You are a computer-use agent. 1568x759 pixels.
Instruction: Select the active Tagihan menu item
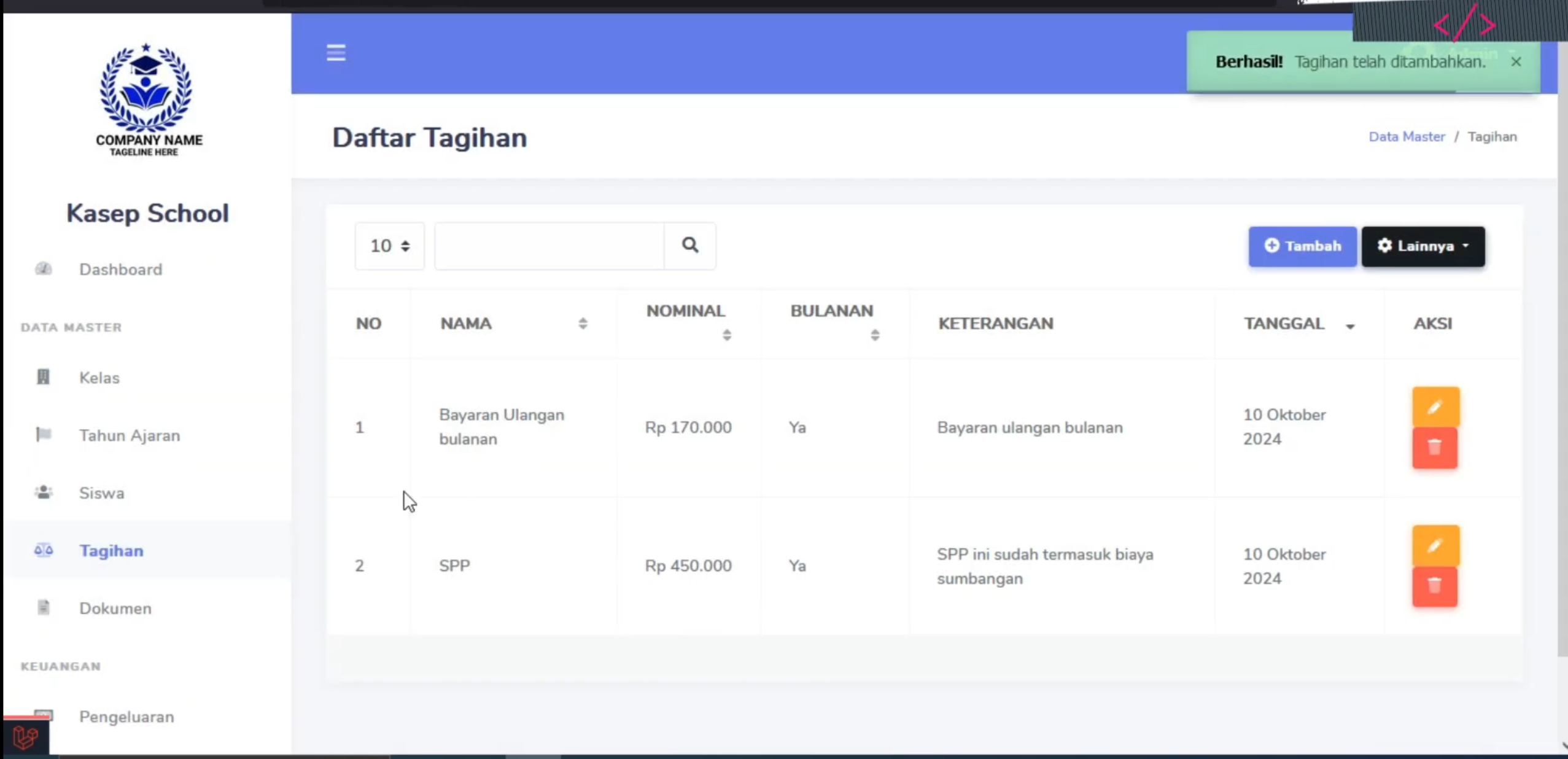tap(146, 550)
